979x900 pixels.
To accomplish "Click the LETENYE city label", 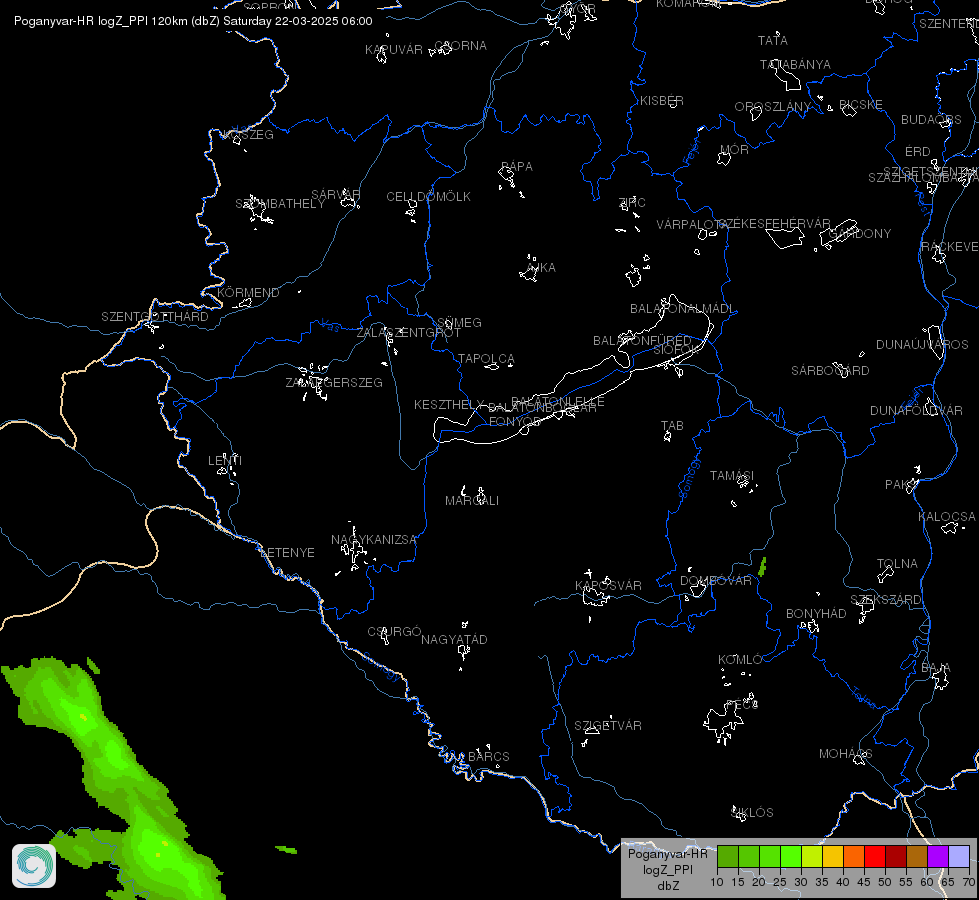I will pos(287,553).
